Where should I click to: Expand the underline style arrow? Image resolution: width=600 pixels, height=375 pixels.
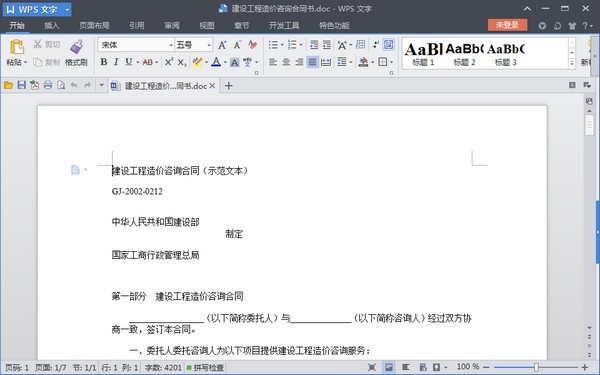(138, 62)
